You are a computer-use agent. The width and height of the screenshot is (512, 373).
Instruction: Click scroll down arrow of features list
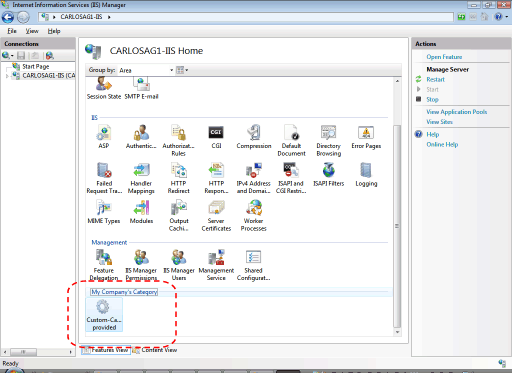click(397, 332)
